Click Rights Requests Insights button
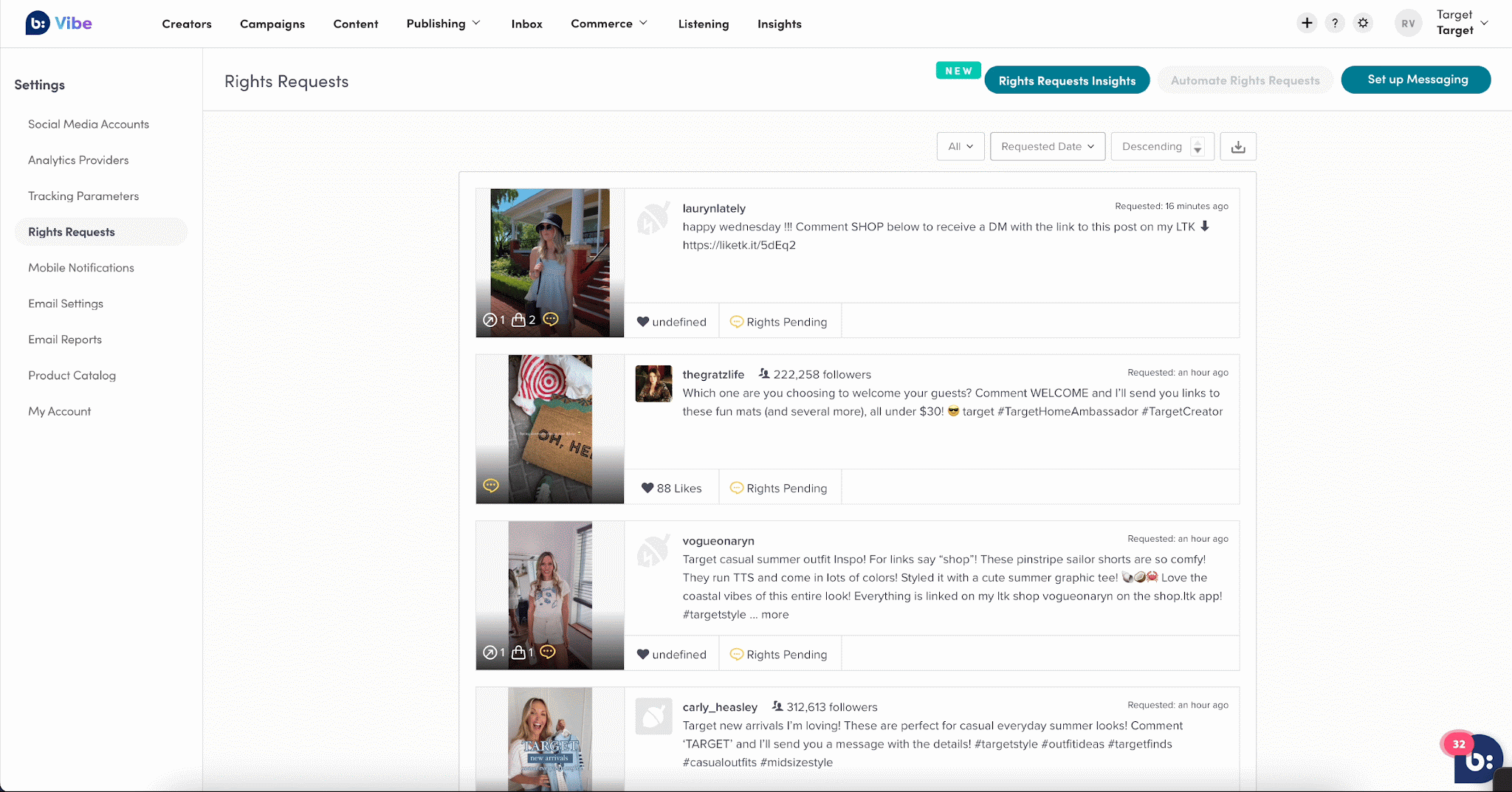 coord(1067,80)
